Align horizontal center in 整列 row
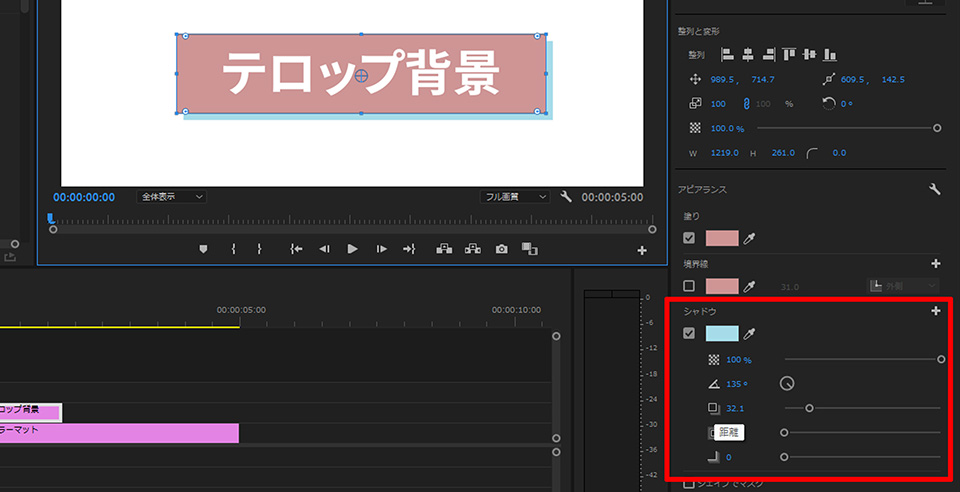 [748, 54]
